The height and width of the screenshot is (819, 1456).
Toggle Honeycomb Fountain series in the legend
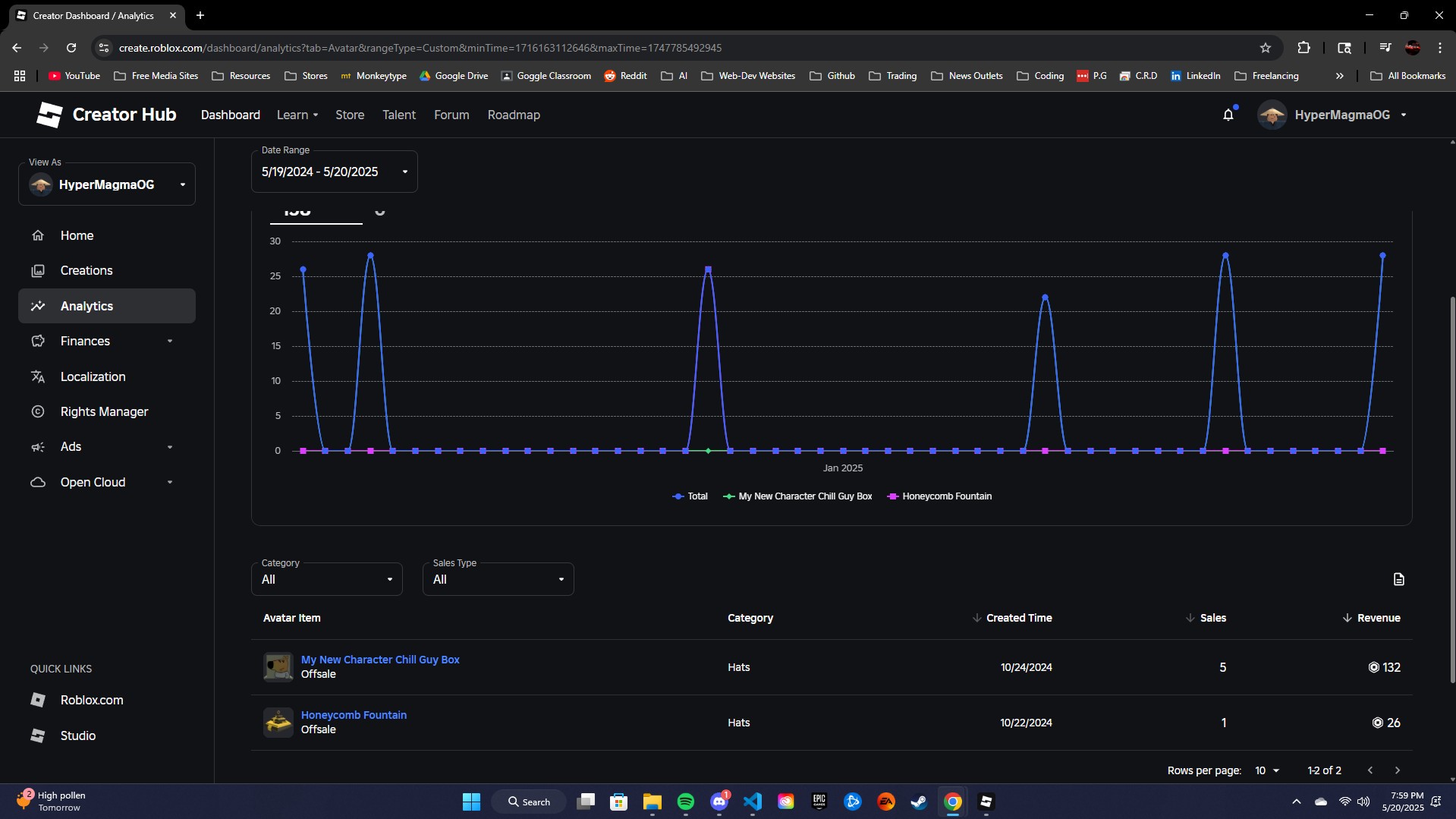tap(940, 496)
